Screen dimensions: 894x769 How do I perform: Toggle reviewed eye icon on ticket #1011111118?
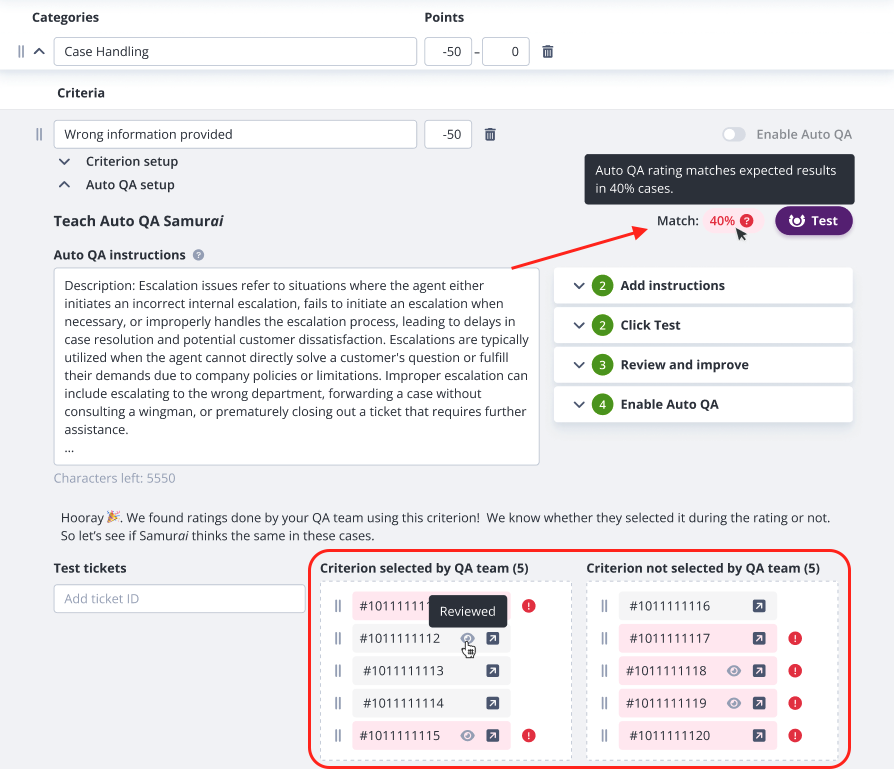[733, 671]
